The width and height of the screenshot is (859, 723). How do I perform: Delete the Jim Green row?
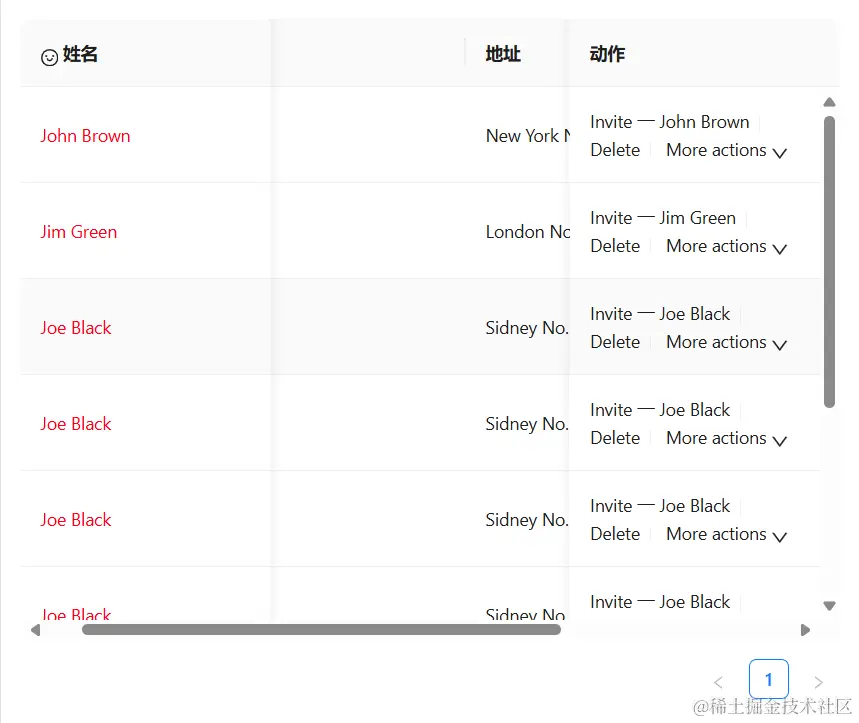[615, 246]
